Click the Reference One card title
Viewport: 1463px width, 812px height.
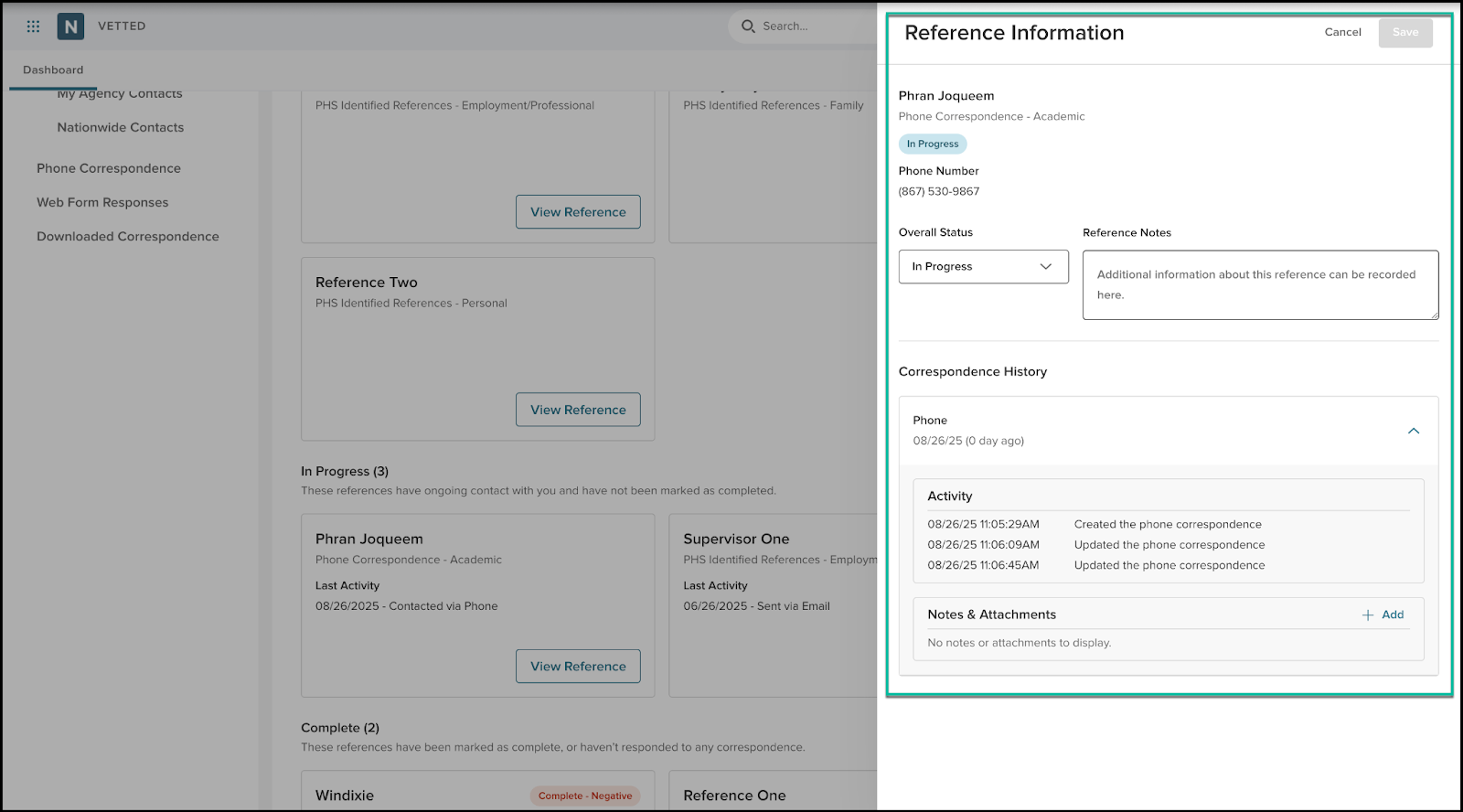[734, 796]
